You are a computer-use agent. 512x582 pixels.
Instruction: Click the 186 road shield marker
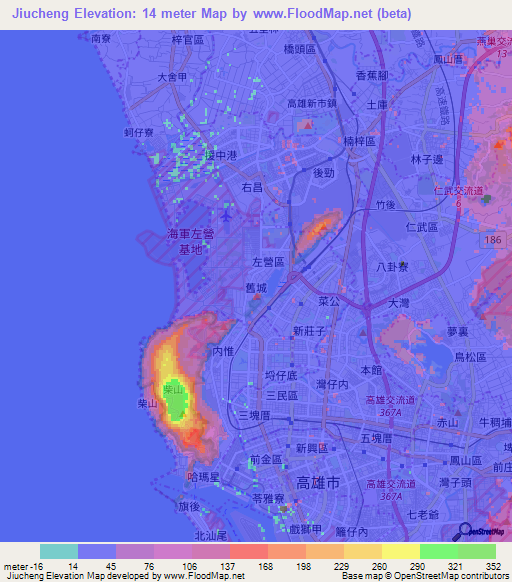tap(493, 240)
